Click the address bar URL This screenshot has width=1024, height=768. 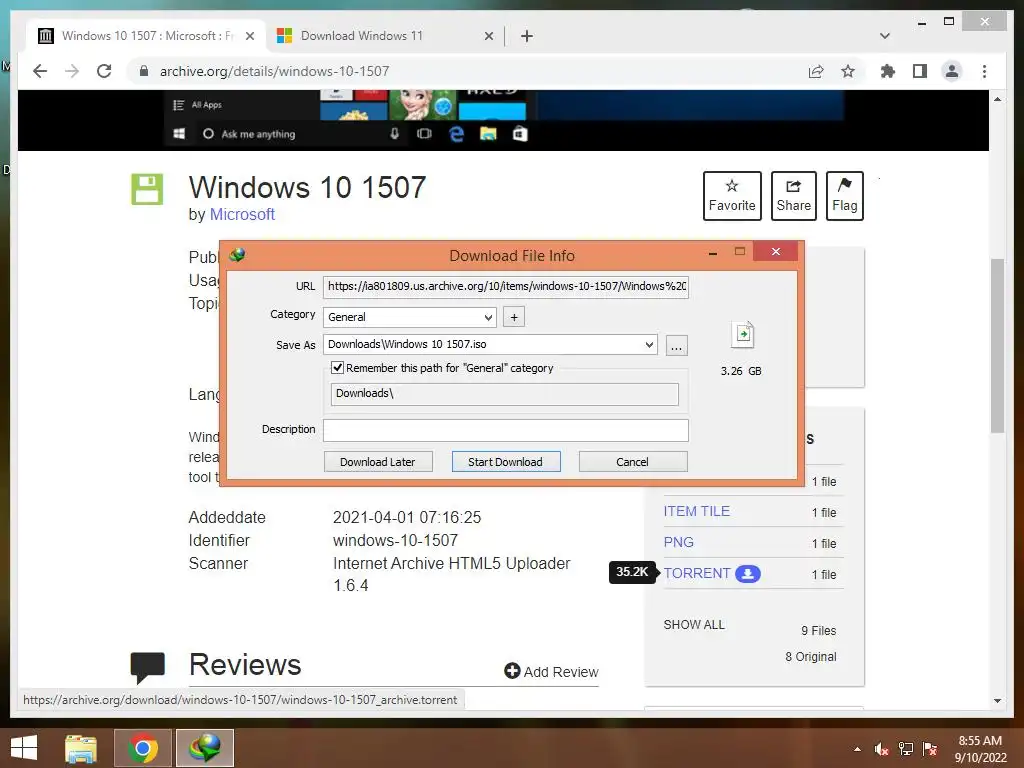click(274, 71)
